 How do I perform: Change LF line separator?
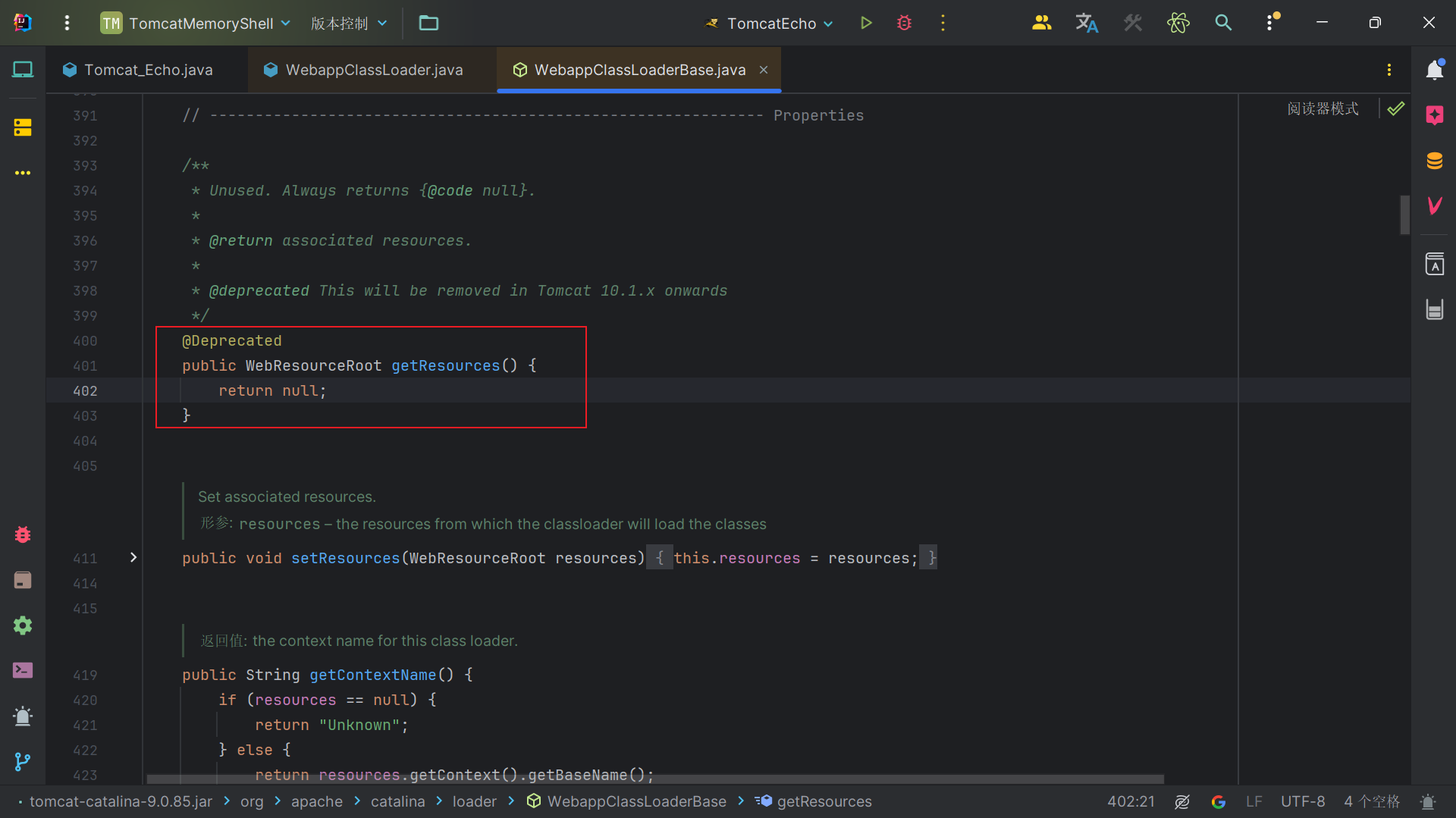click(1254, 801)
